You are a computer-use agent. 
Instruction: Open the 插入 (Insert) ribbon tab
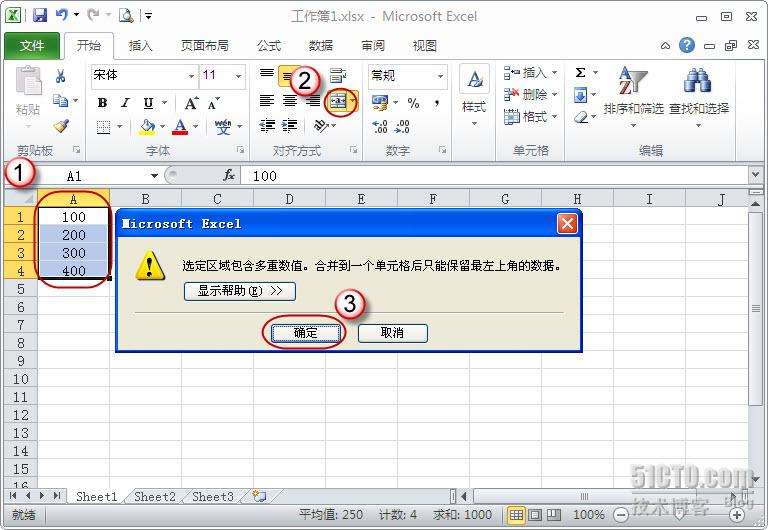click(141, 46)
